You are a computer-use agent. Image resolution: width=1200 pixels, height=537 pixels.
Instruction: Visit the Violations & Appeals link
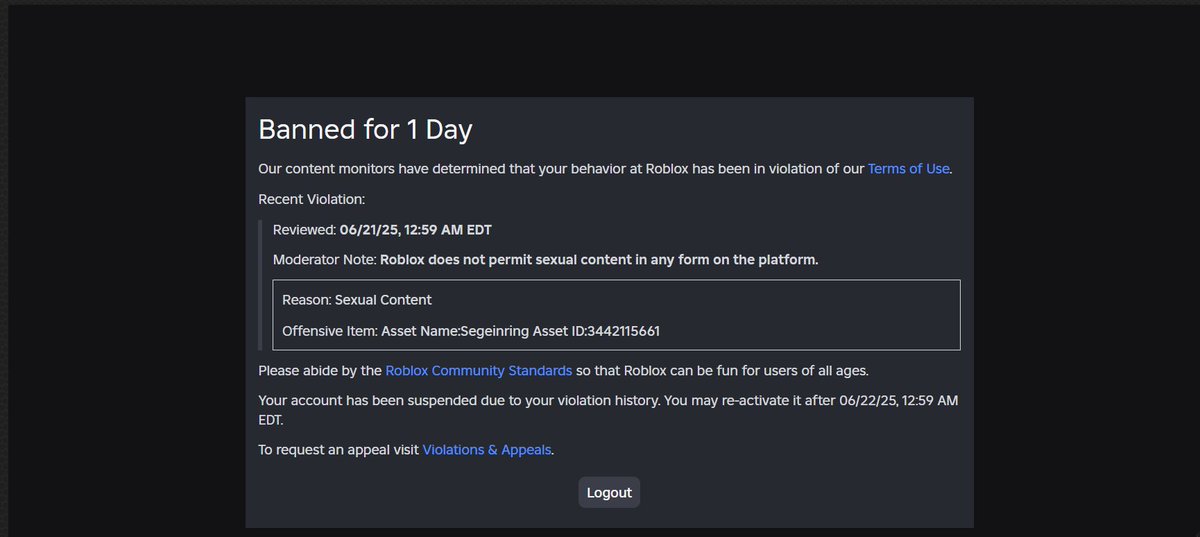(x=487, y=450)
